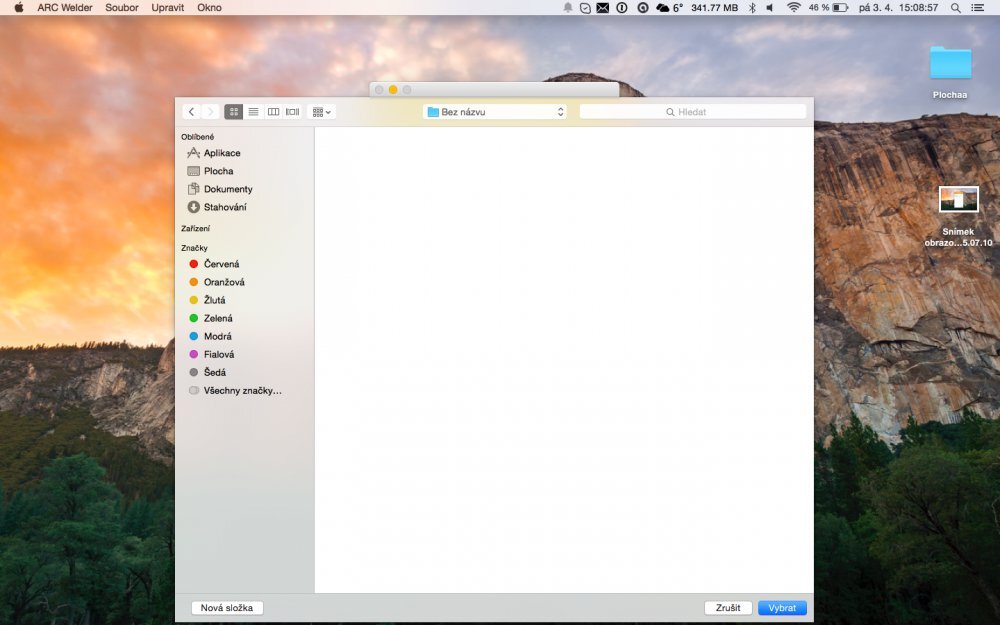This screenshot has height=625, width=1000.
Task: Switch to column view mode
Action: (x=273, y=112)
